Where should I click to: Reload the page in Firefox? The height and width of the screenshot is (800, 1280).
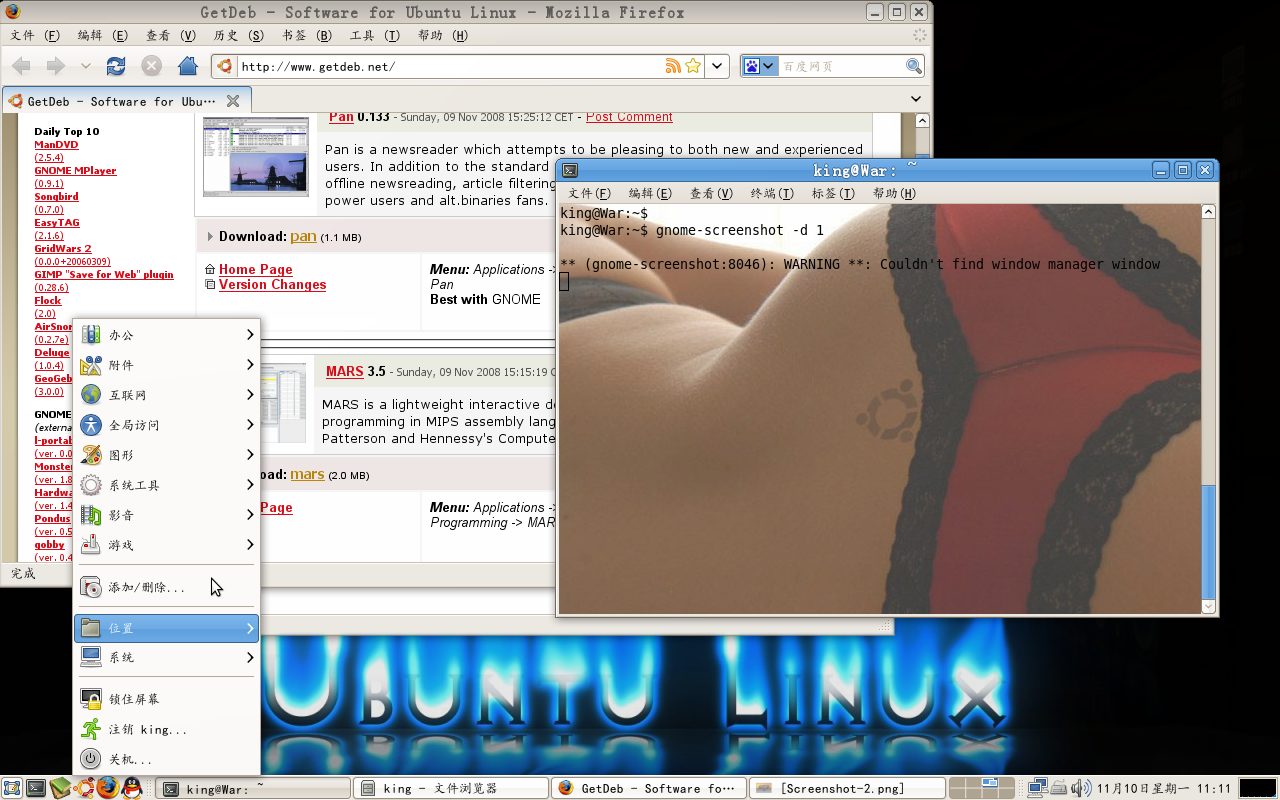pos(116,66)
